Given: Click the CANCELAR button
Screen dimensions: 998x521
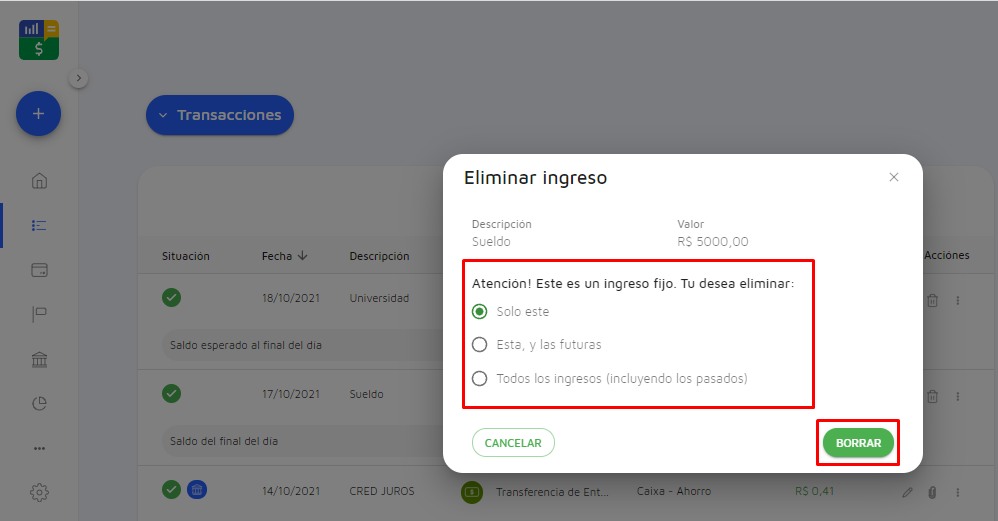Looking at the screenshot, I should (512, 443).
